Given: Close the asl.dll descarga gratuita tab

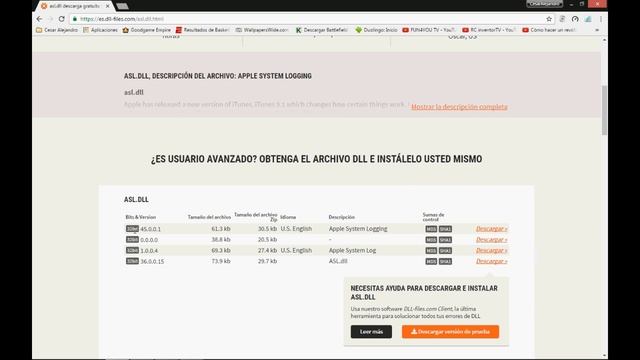Looking at the screenshot, I should coord(108,6).
